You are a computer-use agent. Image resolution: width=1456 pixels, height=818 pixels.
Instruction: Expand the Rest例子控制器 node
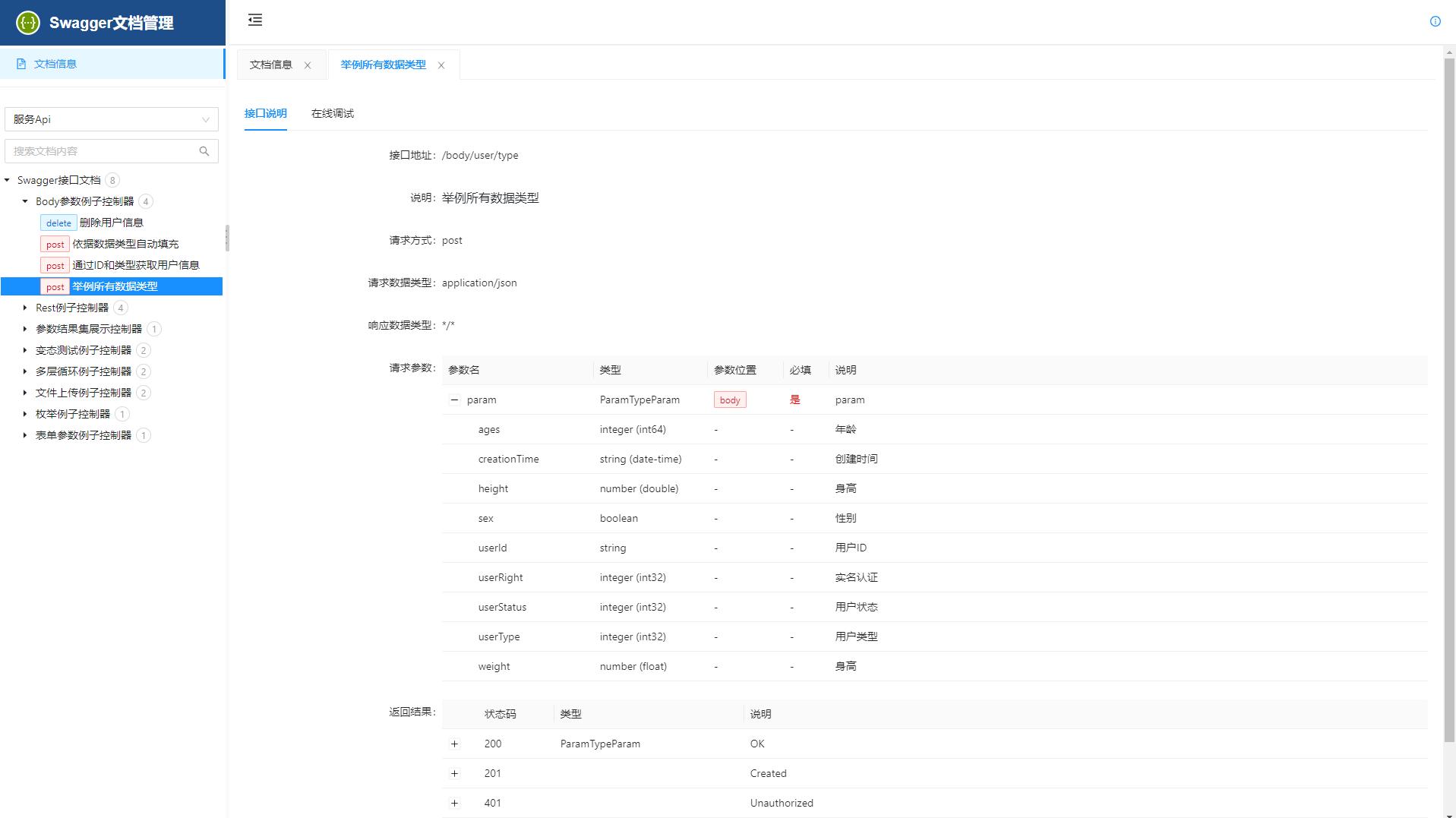(x=25, y=308)
